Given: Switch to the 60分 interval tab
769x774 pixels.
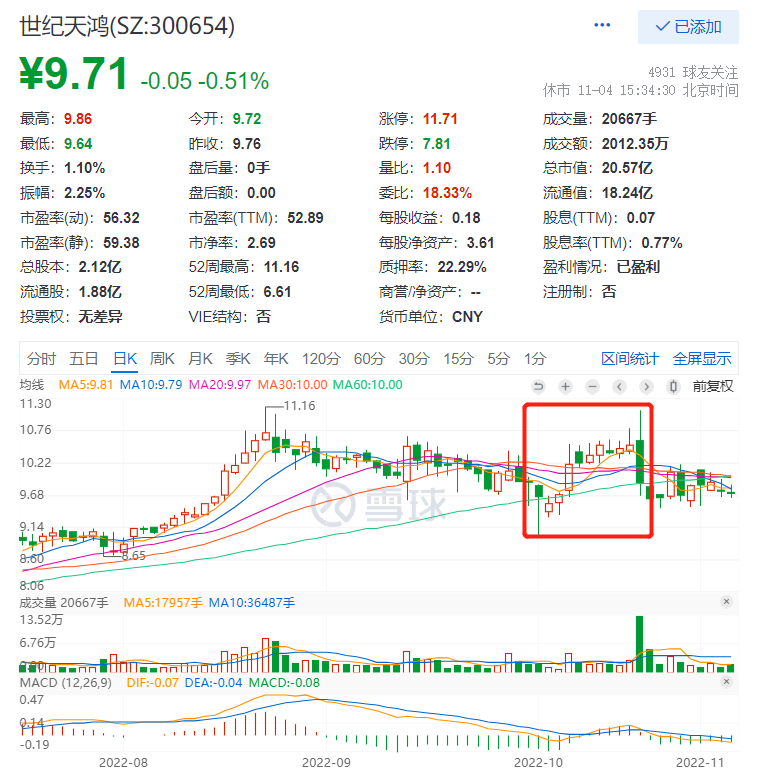Looking at the screenshot, I should 369,359.
